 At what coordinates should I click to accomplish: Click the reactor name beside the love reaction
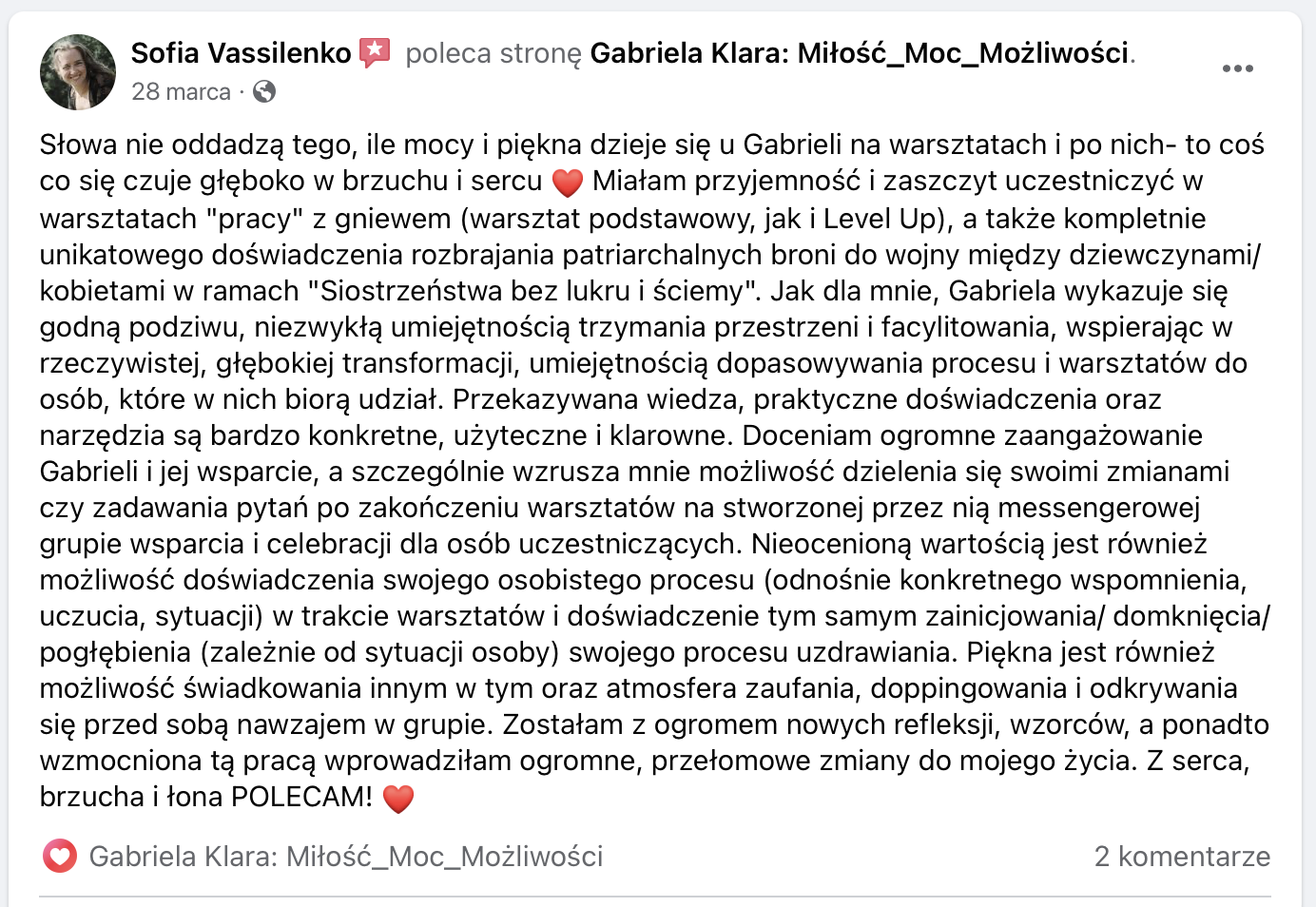click(x=346, y=857)
